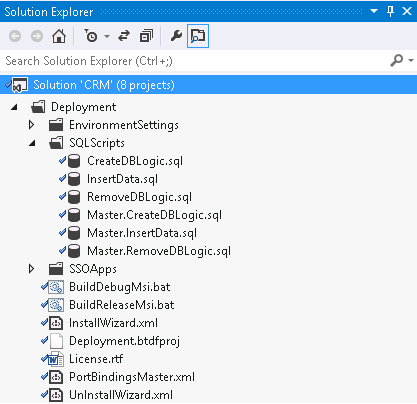Open Pending Changes Filter clock icon
Screen dimensions: 417x404
coord(91,36)
